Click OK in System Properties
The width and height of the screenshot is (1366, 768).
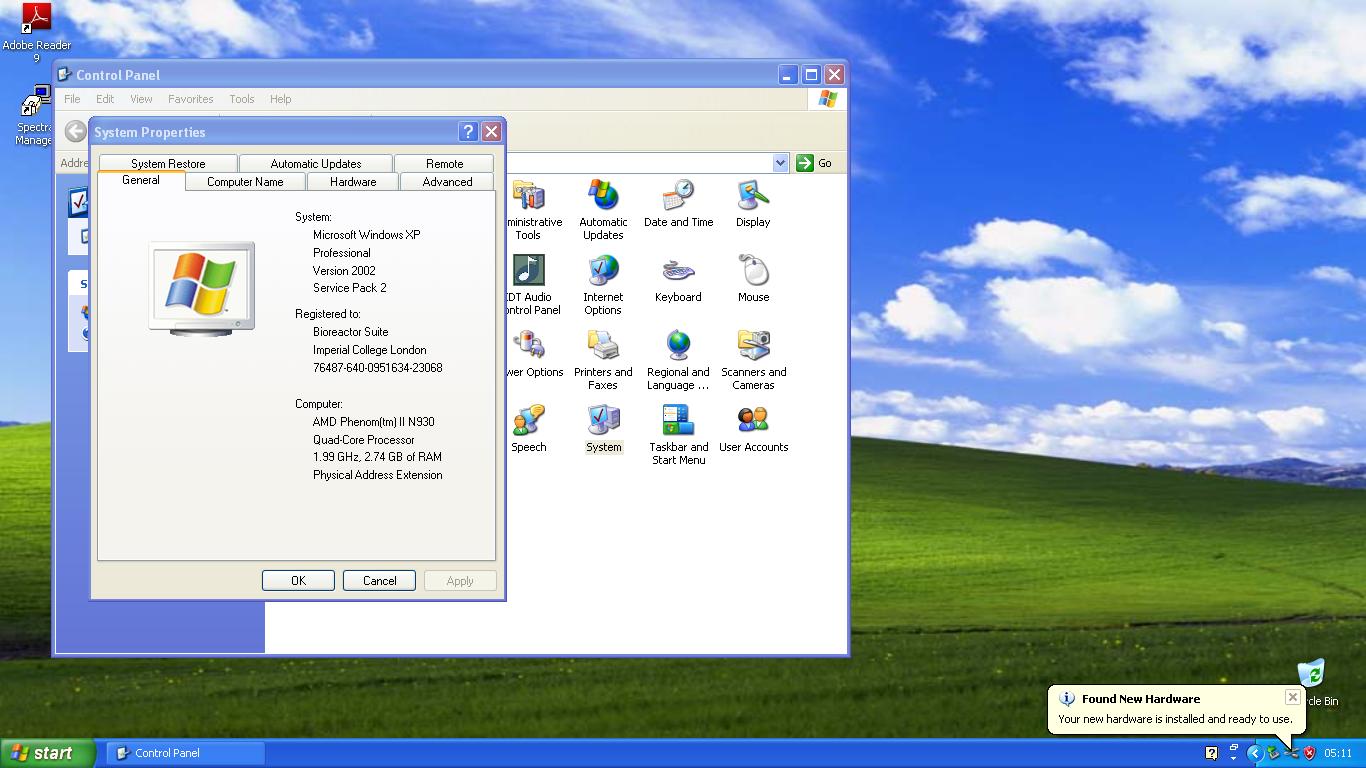298,581
